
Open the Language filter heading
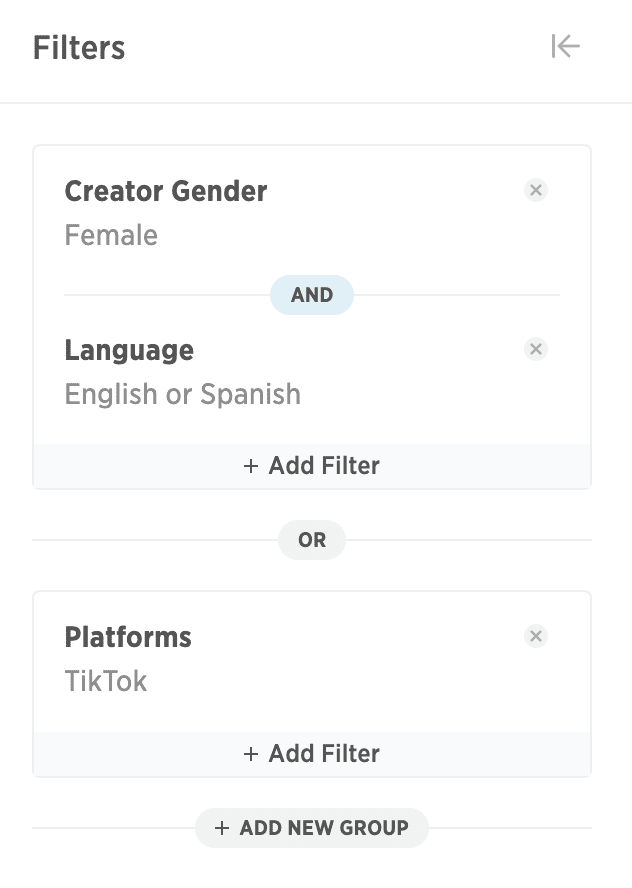pos(129,351)
